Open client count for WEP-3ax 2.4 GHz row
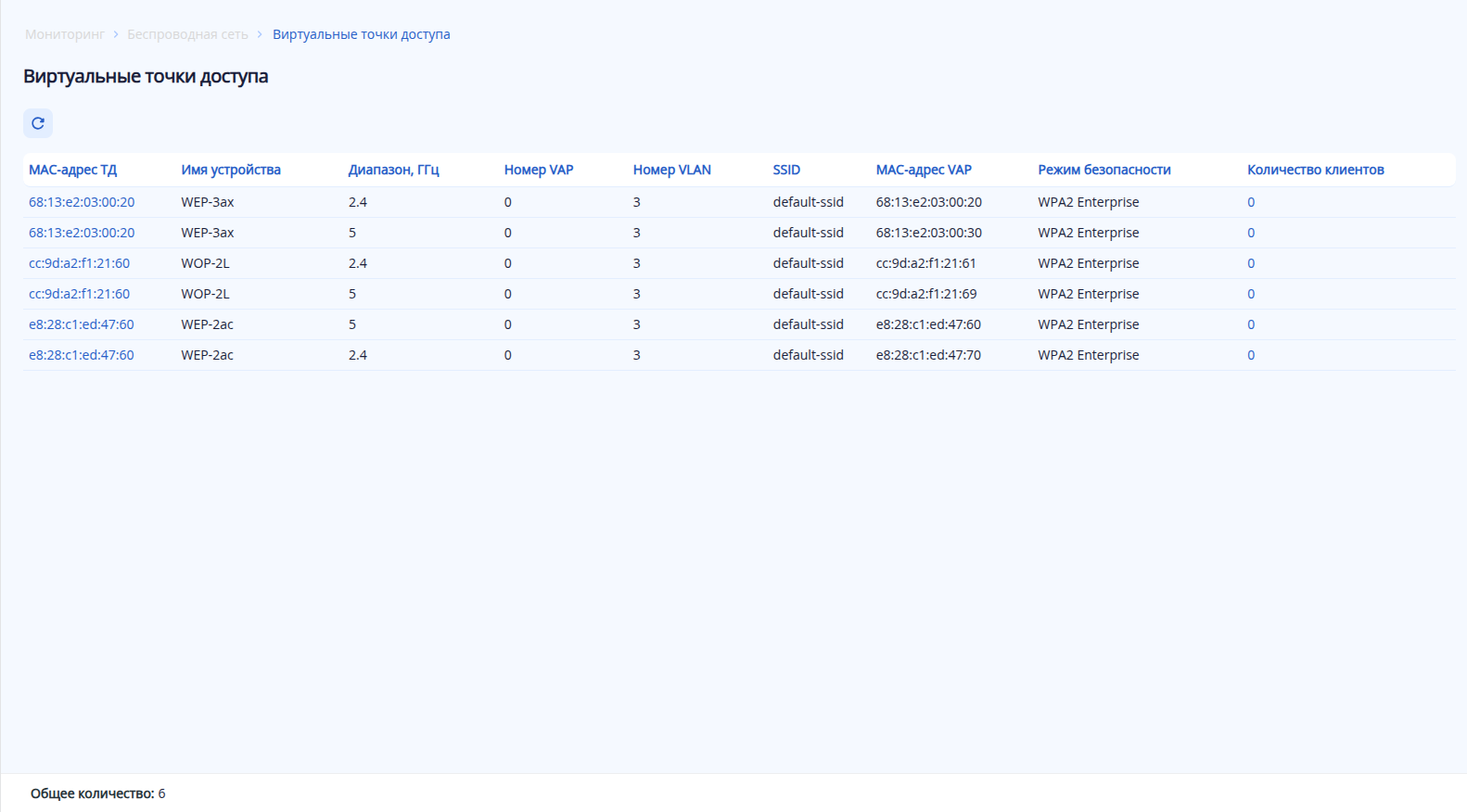Screen dimensions: 1467x812 tap(1251, 202)
